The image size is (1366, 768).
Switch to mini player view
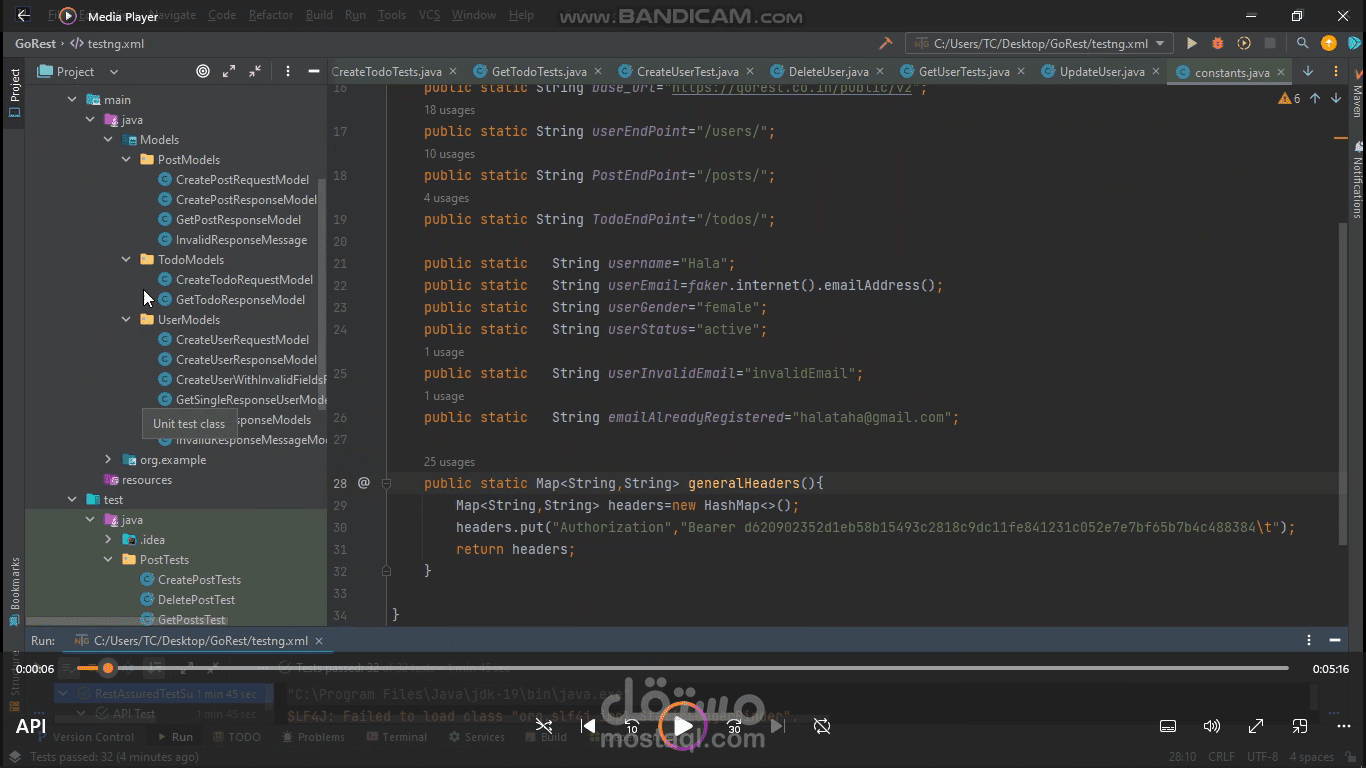(1300, 726)
